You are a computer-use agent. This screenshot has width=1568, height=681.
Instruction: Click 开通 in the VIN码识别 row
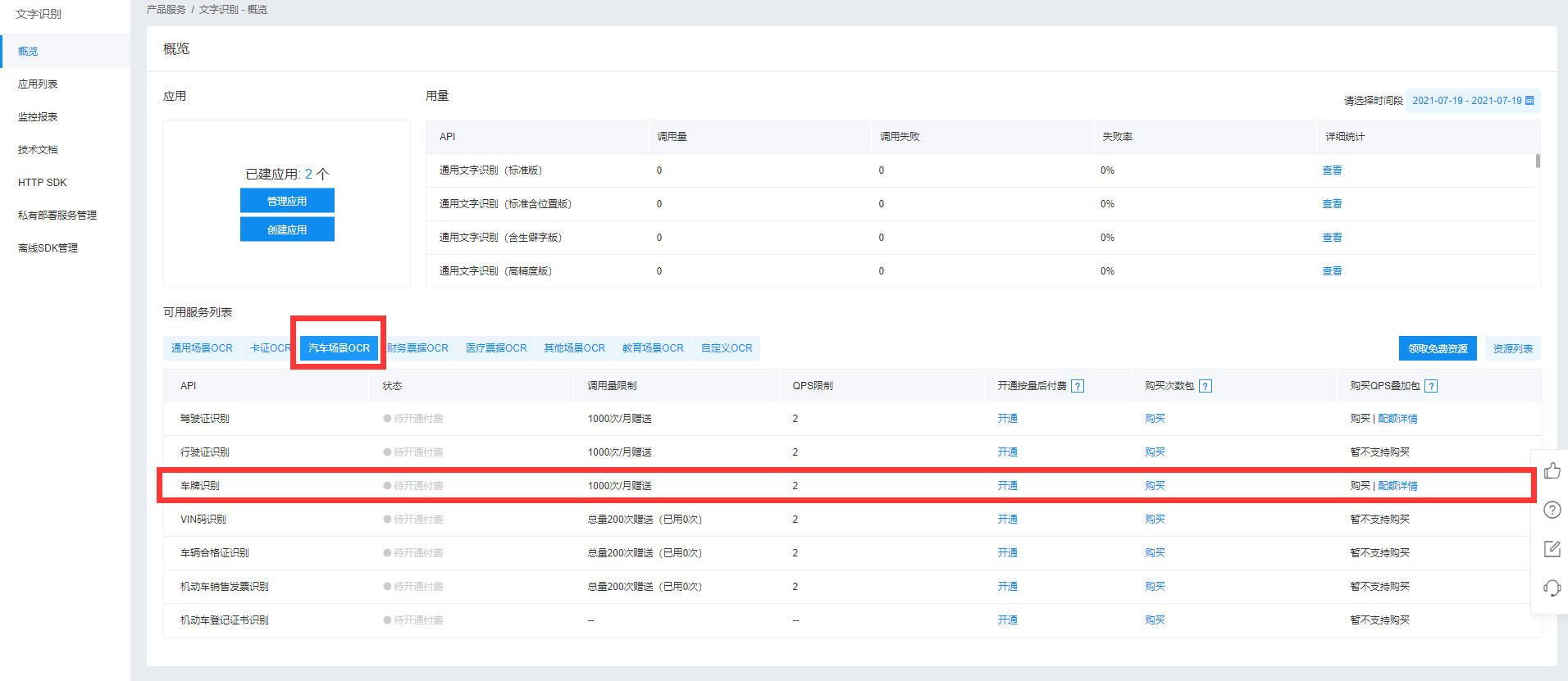point(1008,520)
